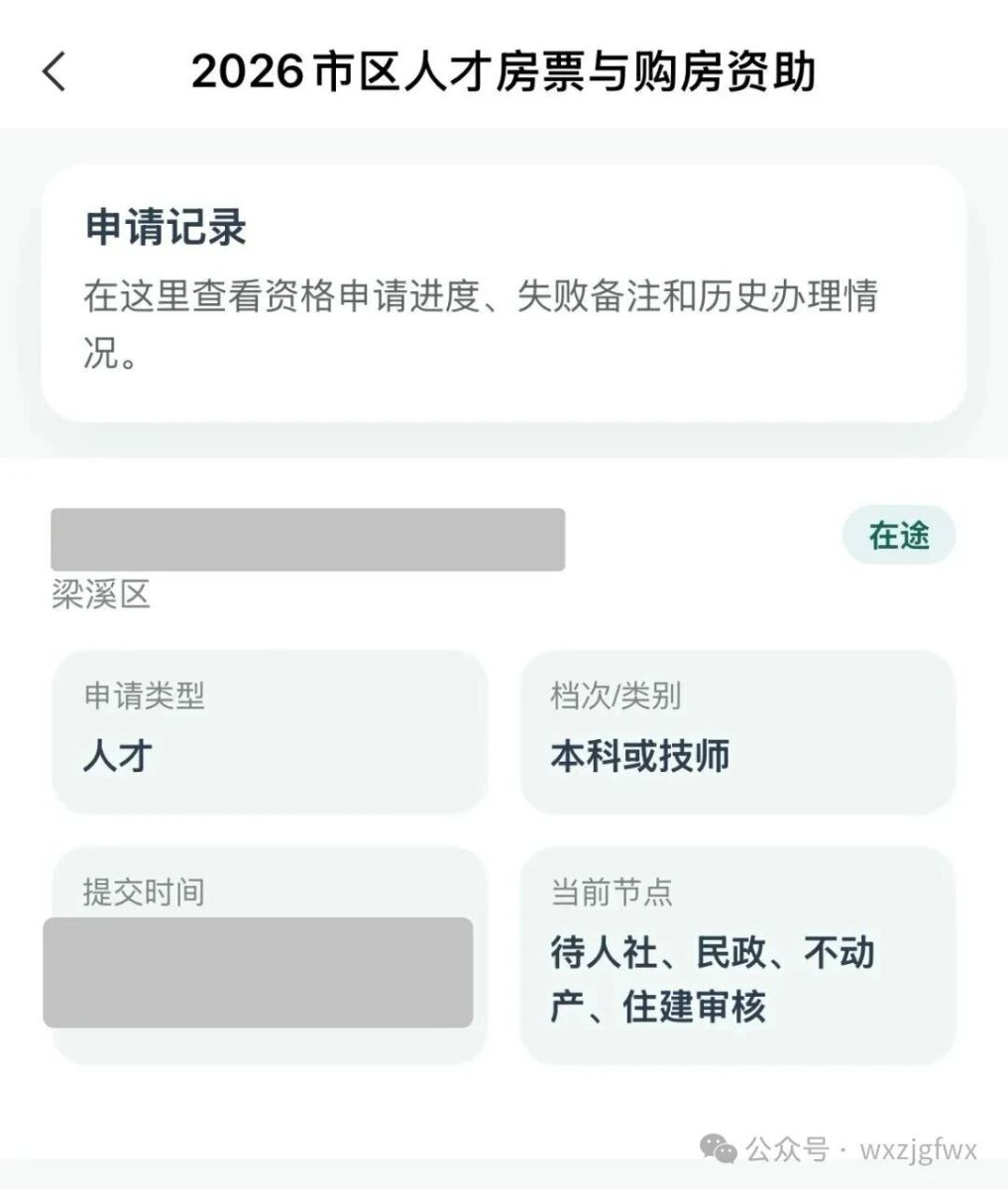
Task: Click the 申请类型 field label
Action: coord(144,696)
